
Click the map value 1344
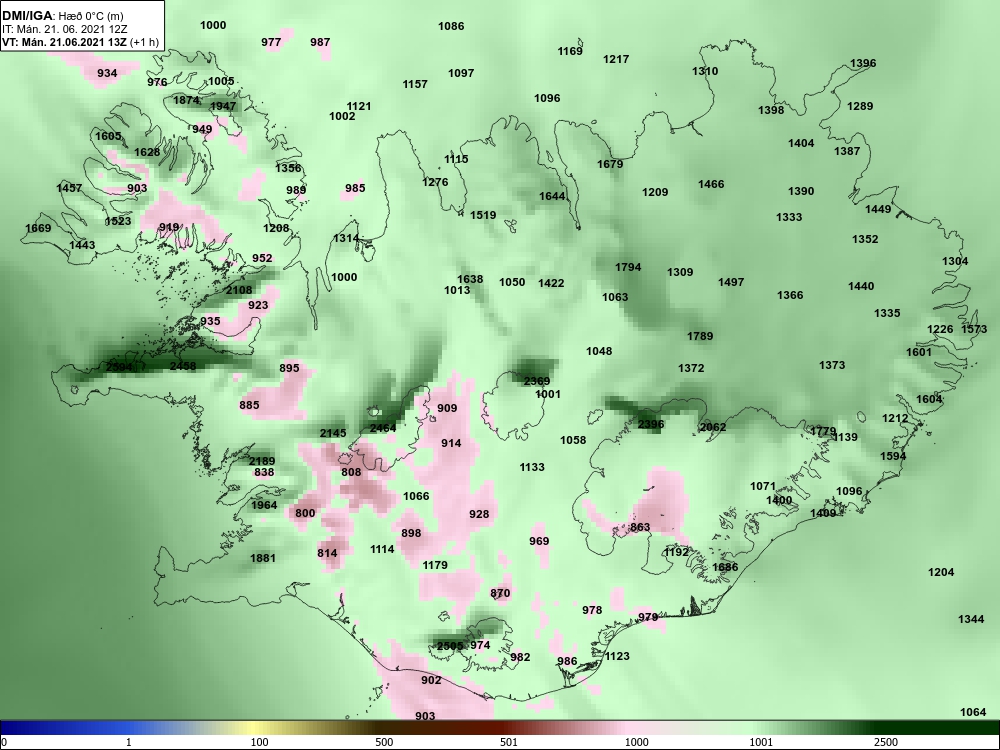coord(971,619)
